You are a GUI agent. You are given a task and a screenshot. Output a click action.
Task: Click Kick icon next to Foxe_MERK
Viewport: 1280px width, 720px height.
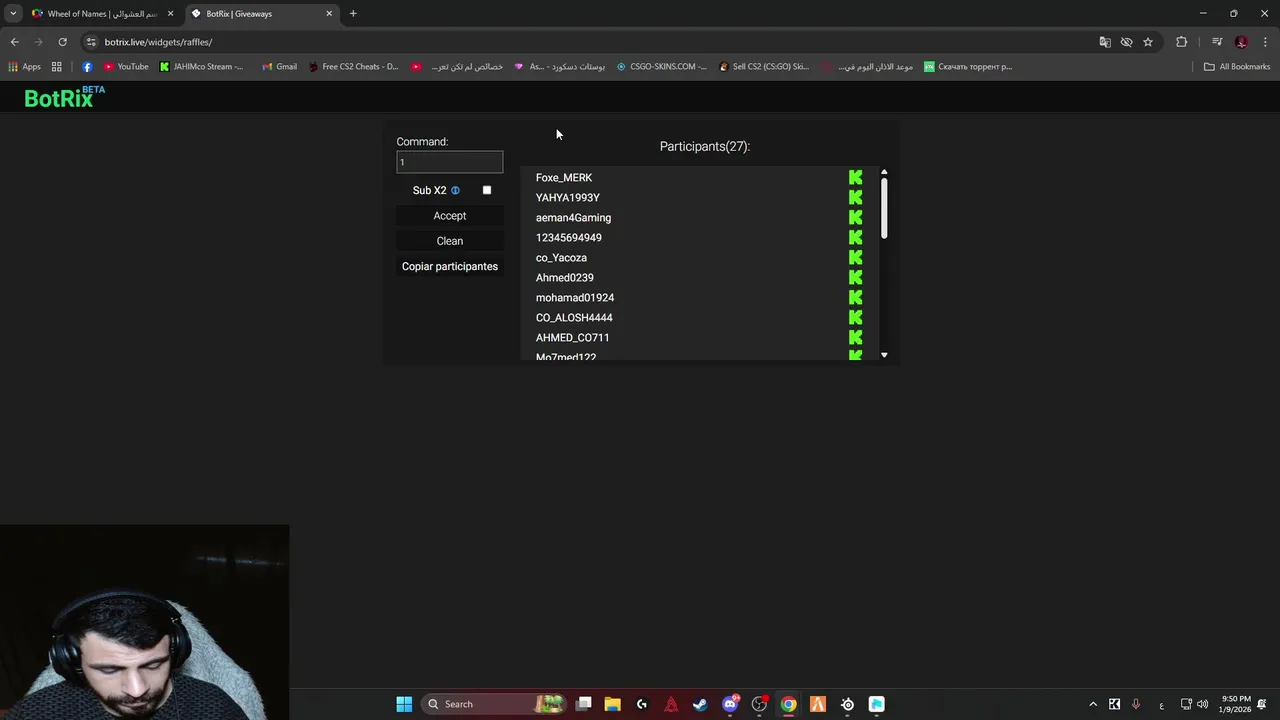pos(855,178)
